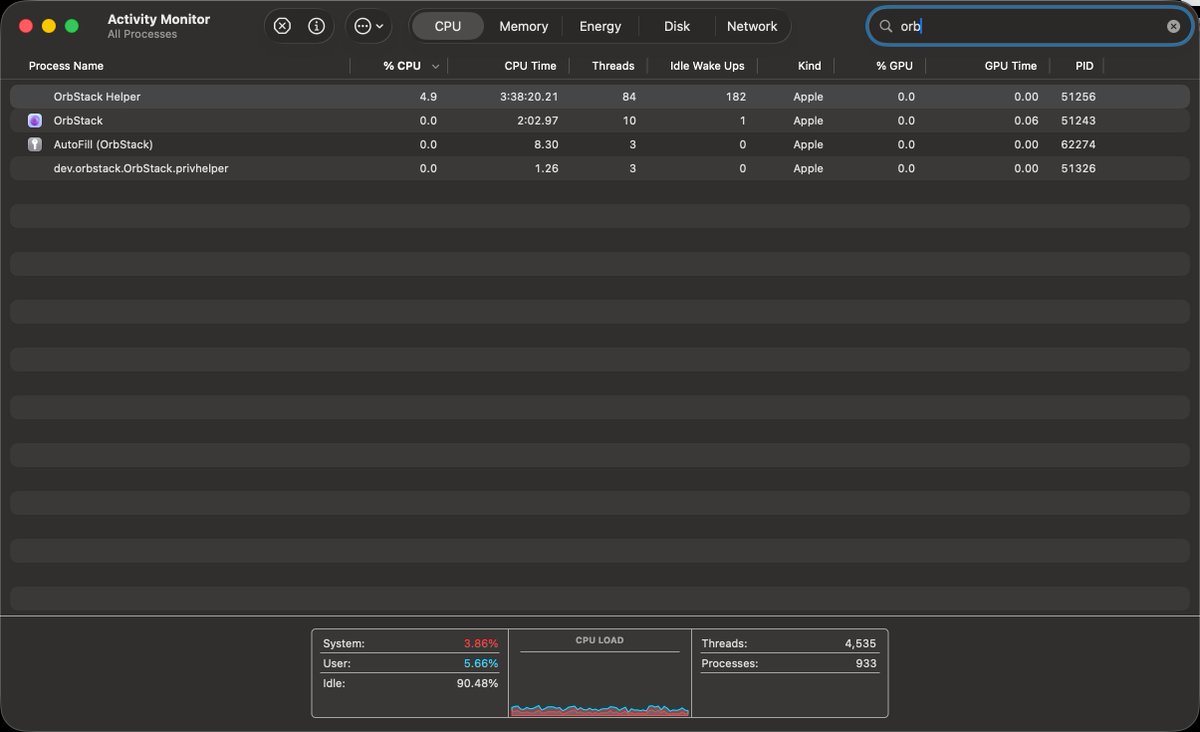Toggle the sort arrow beside % CPU
Screen dimensions: 1200x732
435,66
